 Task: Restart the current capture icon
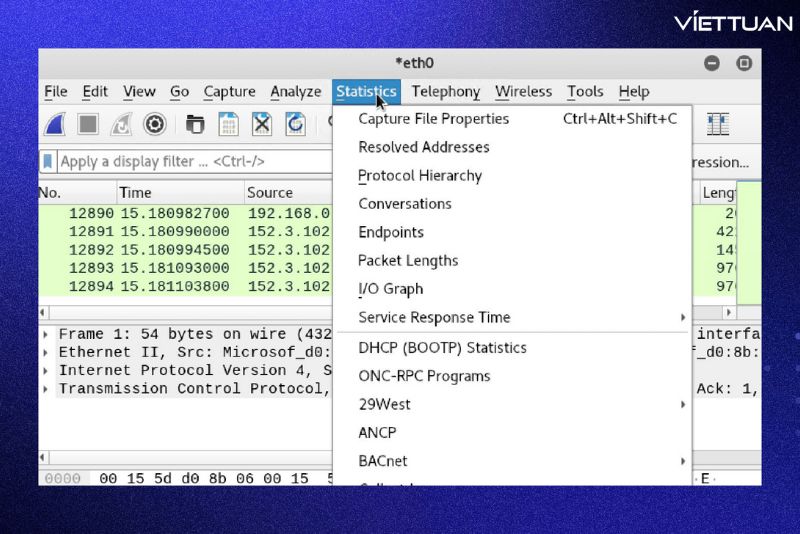click(x=121, y=124)
